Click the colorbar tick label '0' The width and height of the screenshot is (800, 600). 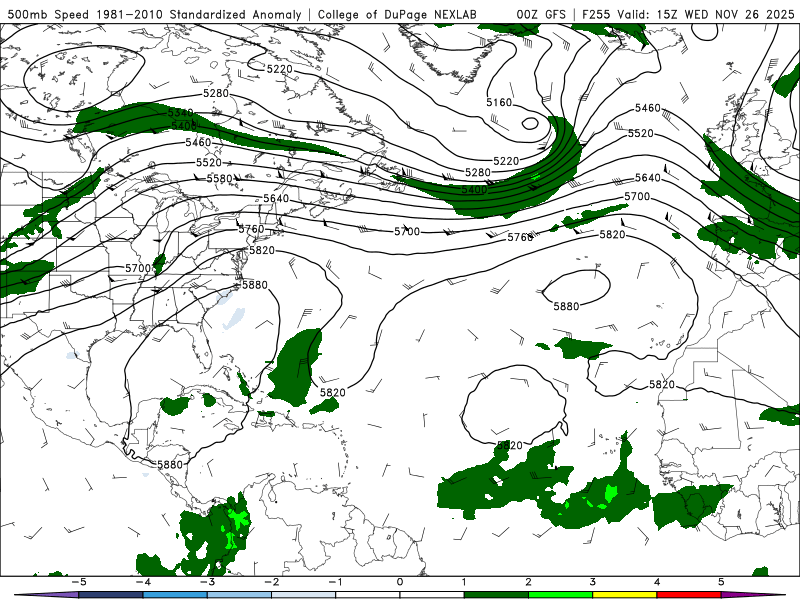click(x=400, y=582)
